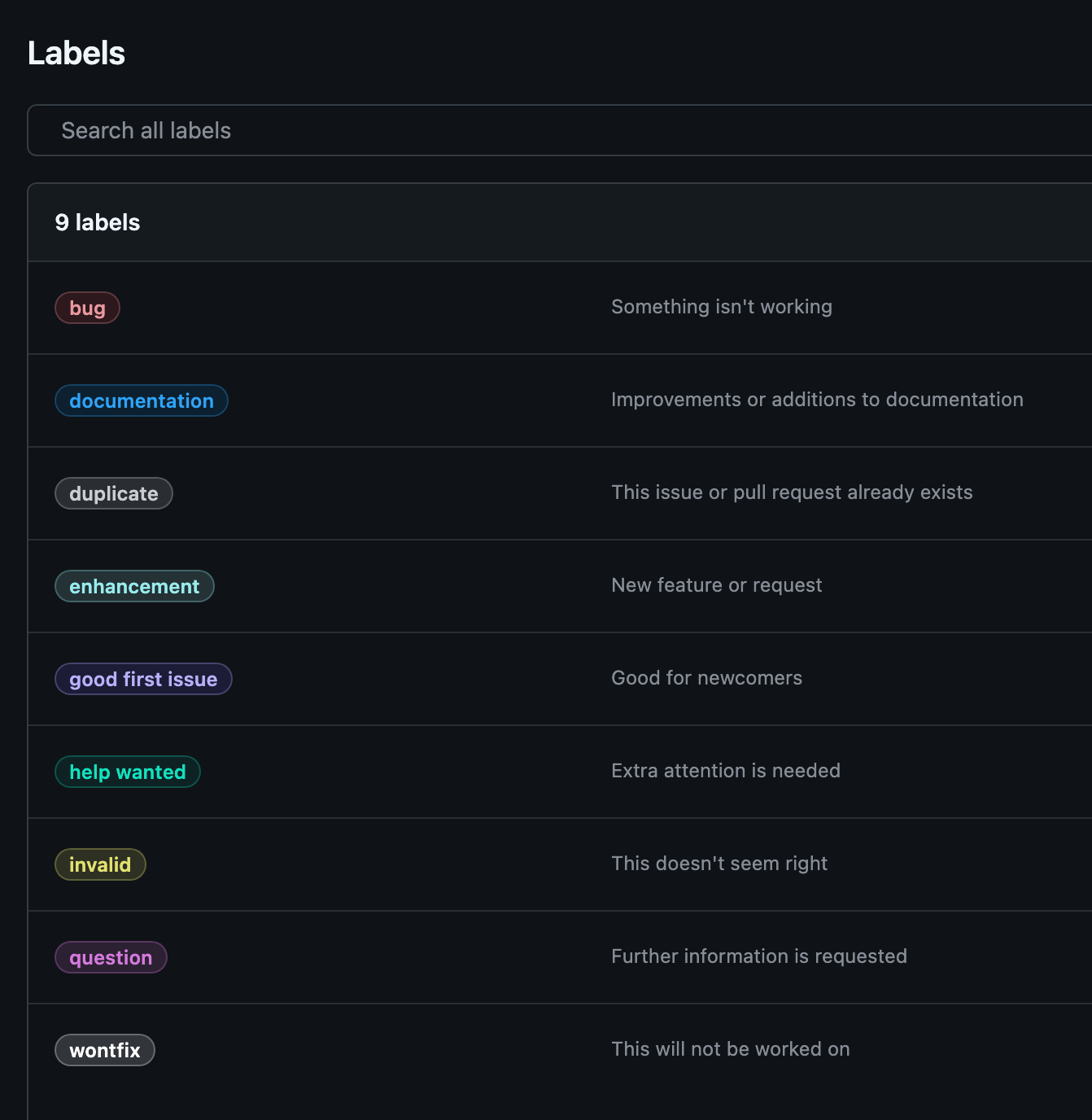Viewport: 1092px width, 1120px height.
Task: Click 'Further information is requested' text
Action: coord(759,956)
